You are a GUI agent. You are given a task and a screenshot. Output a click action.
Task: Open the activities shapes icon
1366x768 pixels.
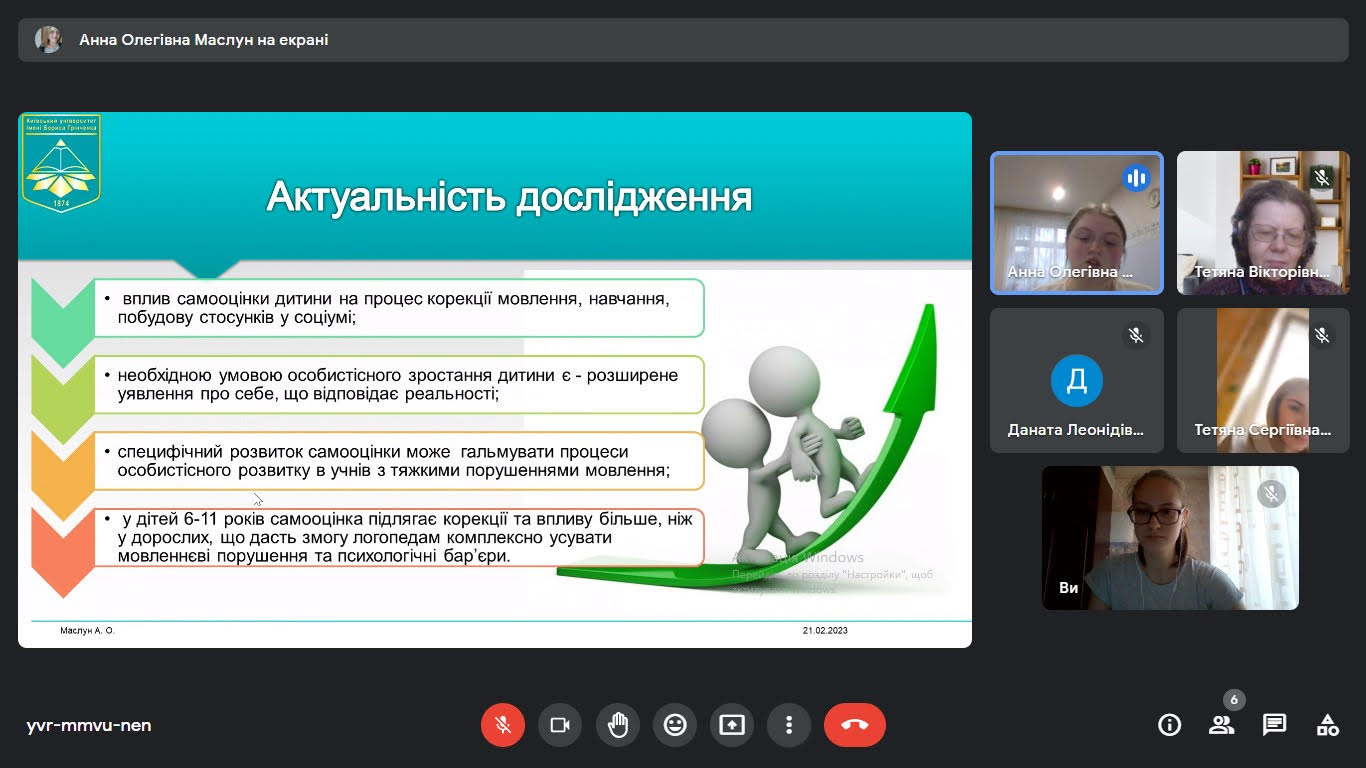coord(1327,725)
